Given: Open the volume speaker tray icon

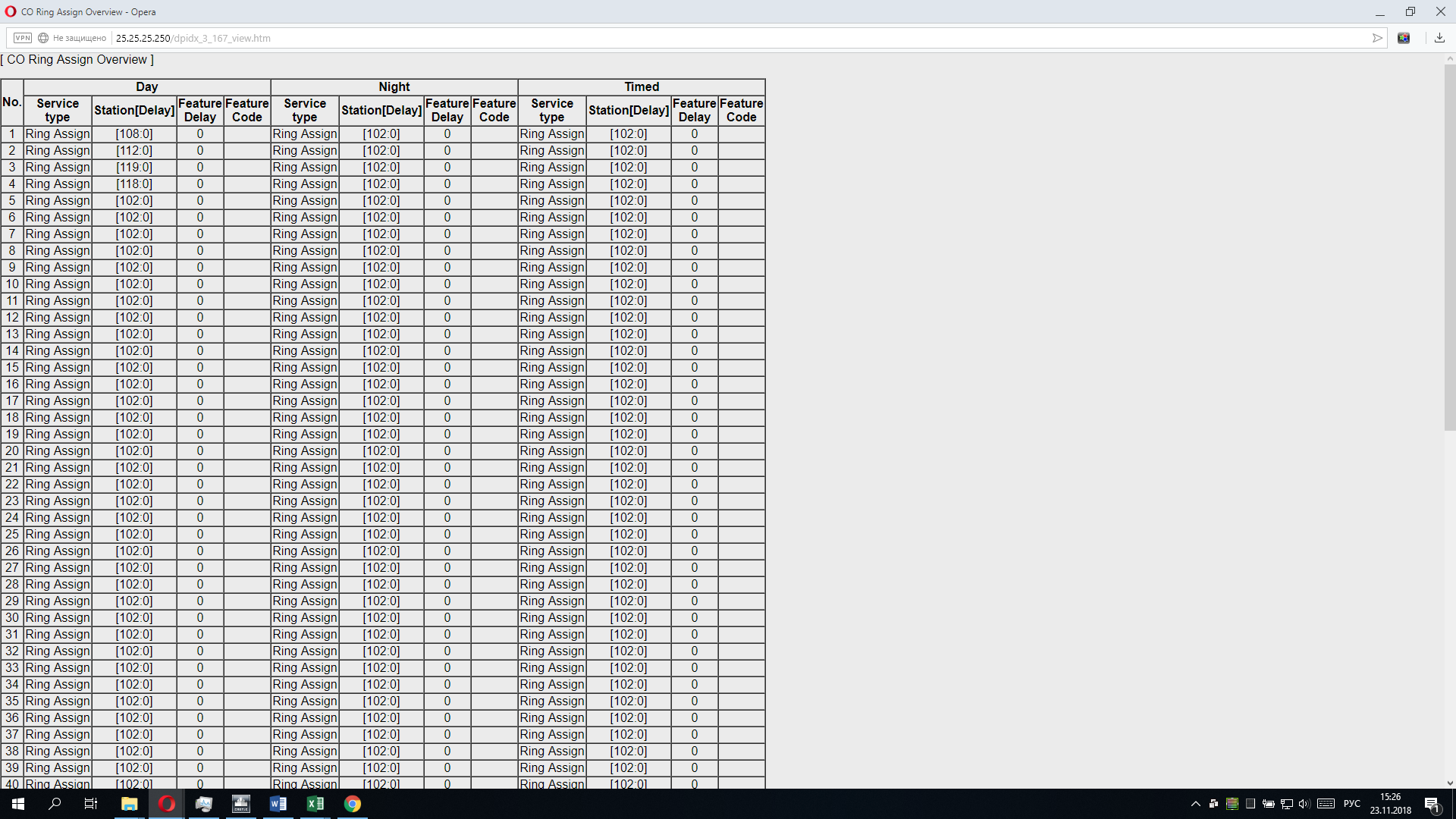Looking at the screenshot, I should pos(1304,804).
